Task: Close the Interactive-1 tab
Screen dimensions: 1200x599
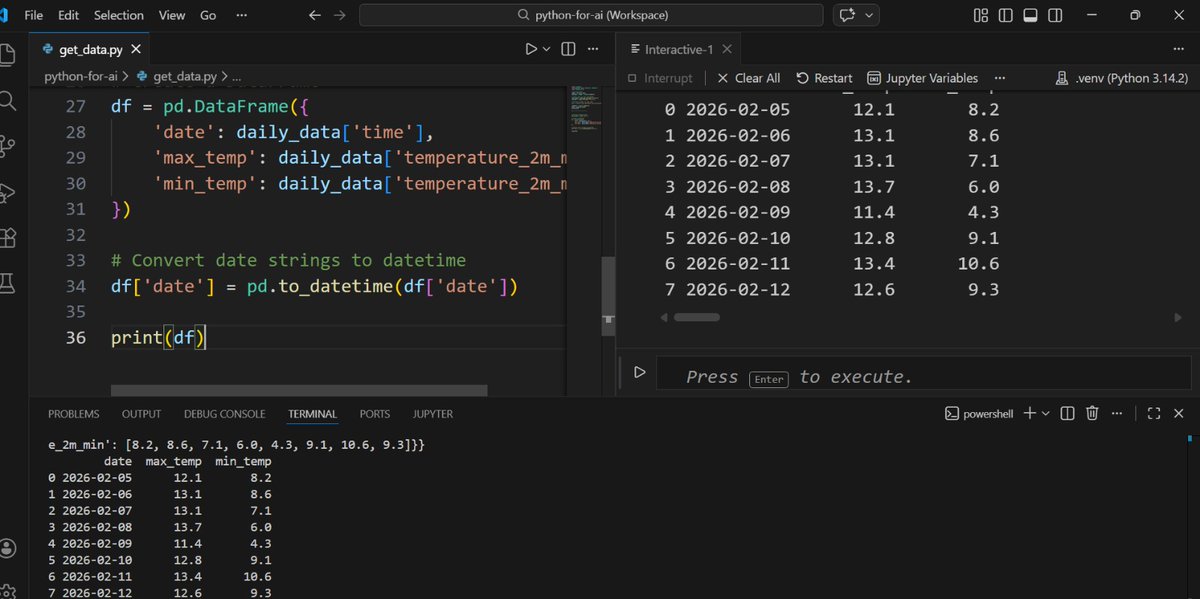Action: (x=727, y=49)
